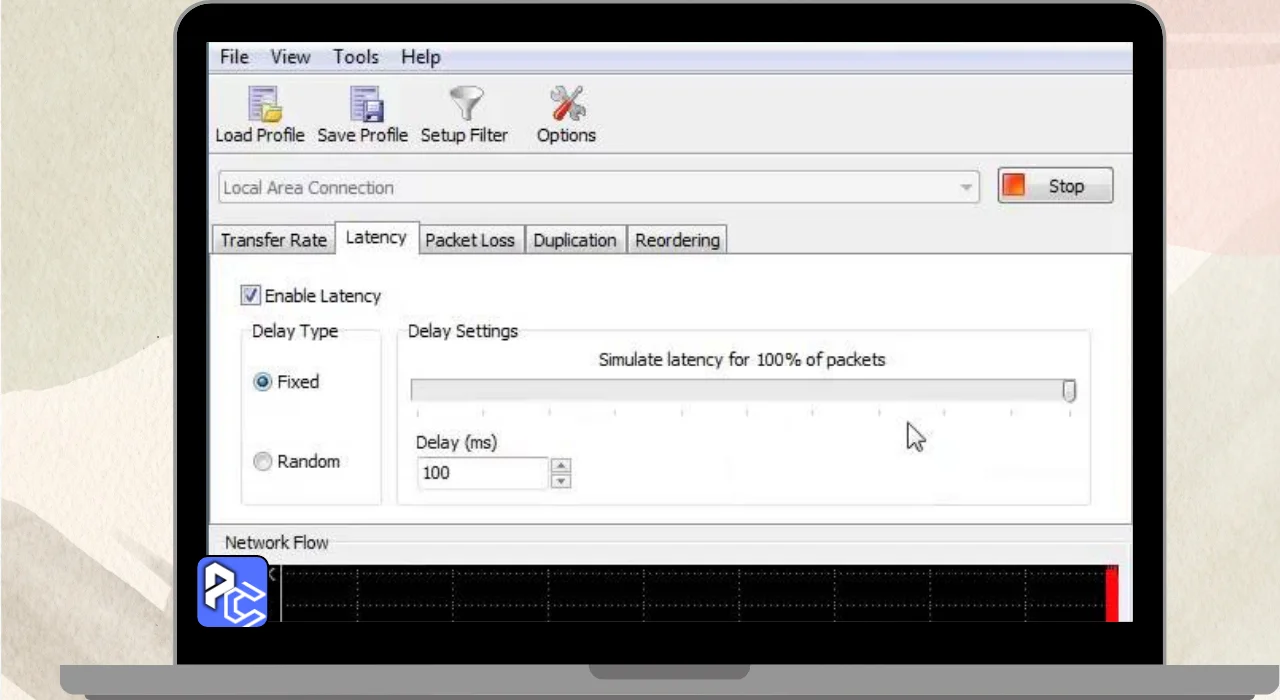The height and width of the screenshot is (700, 1280).
Task: Select the Latency tab
Action: click(x=376, y=238)
